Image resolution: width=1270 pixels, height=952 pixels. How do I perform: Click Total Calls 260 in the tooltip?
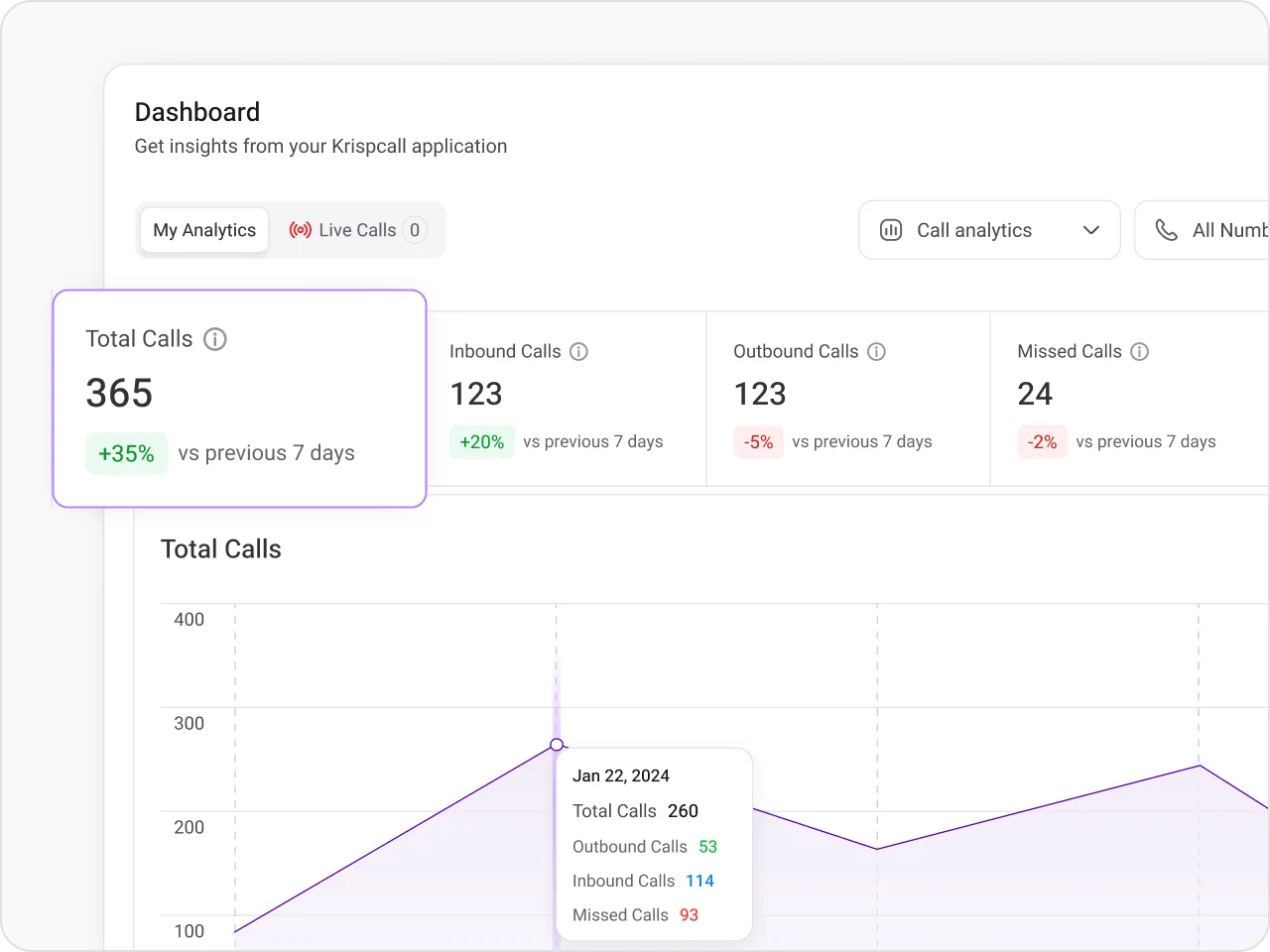[x=636, y=811]
